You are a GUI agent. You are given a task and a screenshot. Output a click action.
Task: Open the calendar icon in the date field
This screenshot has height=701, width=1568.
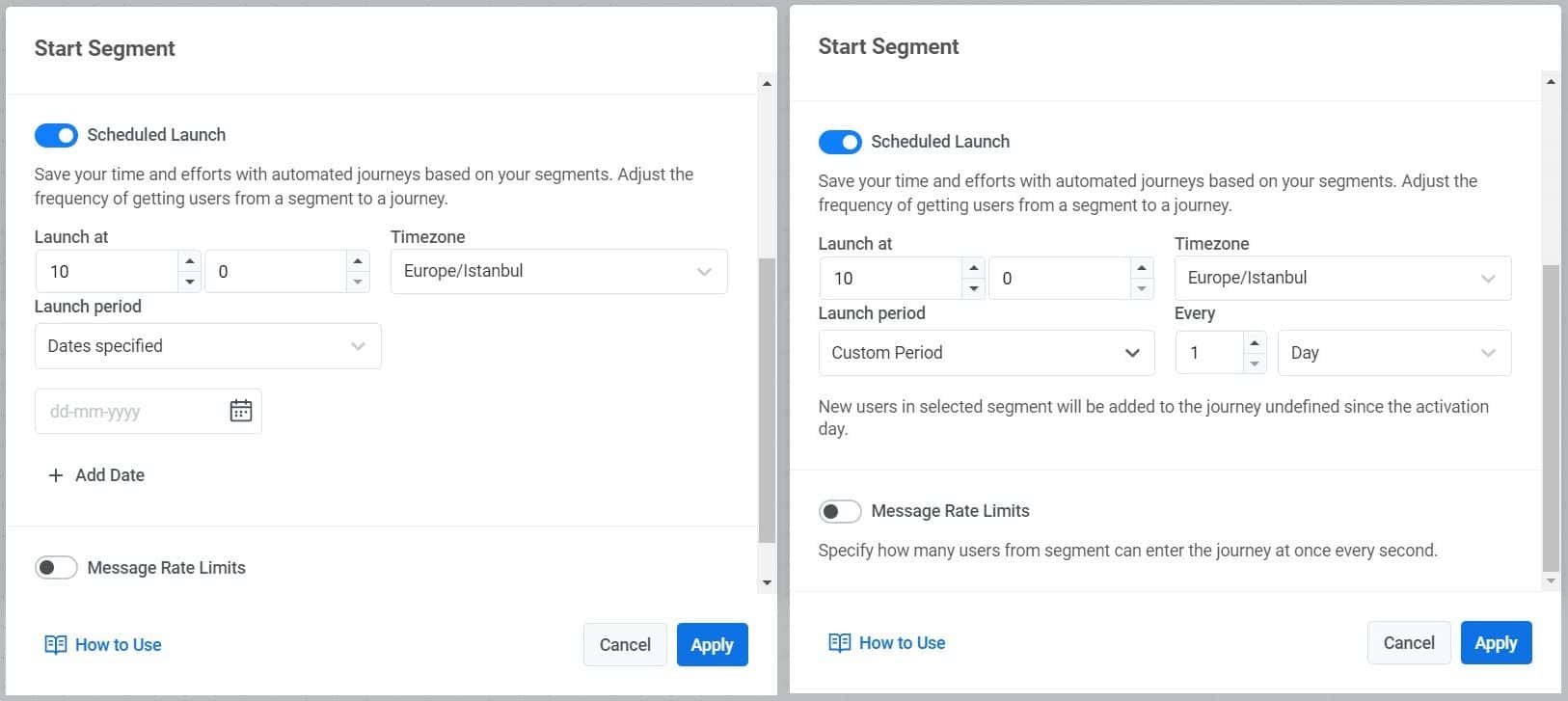pos(241,411)
